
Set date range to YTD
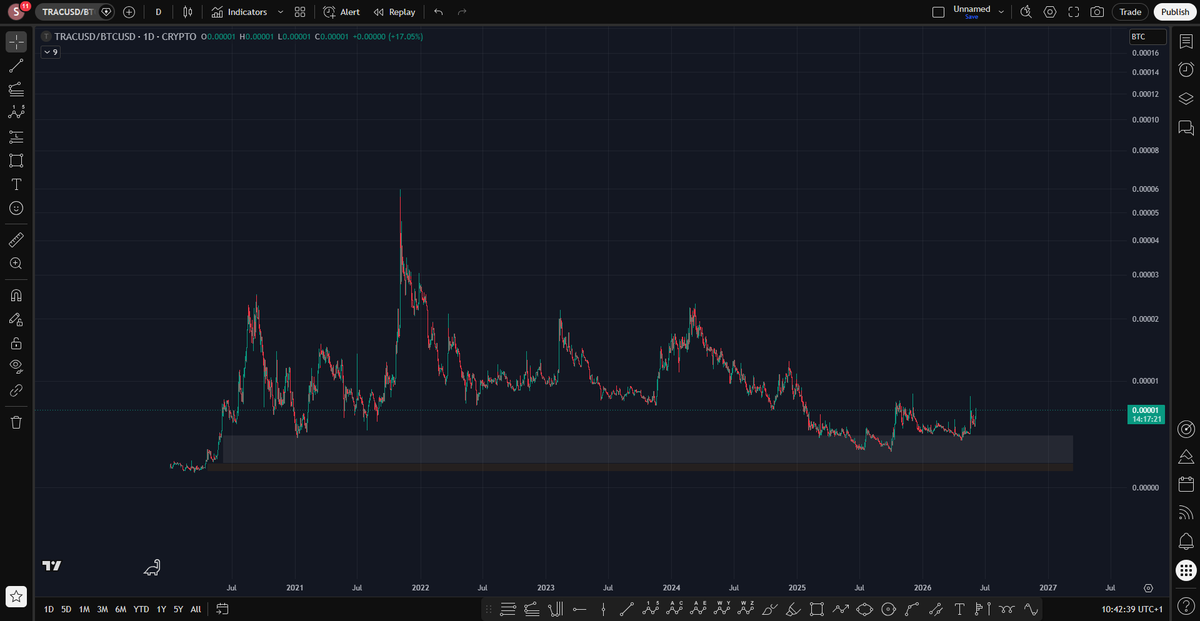pyautogui.click(x=141, y=609)
